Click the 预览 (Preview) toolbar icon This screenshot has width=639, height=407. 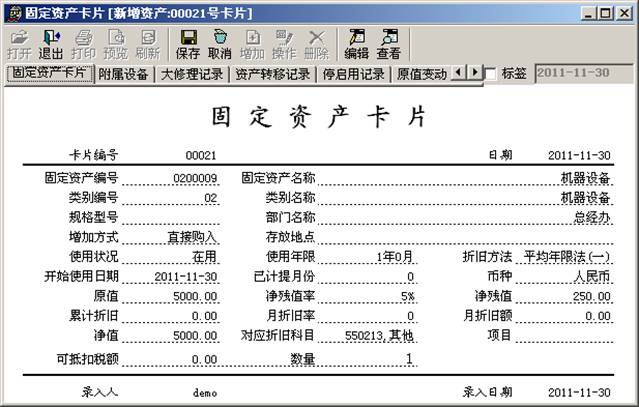(115, 44)
